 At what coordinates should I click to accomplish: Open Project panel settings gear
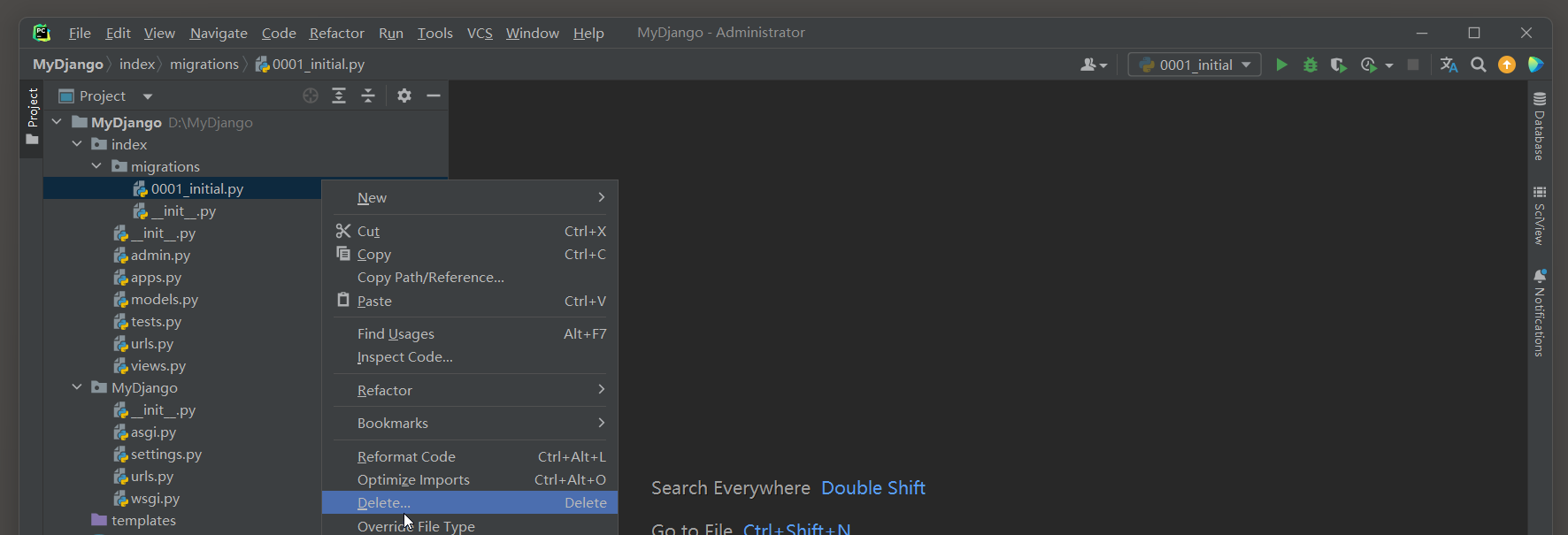(404, 96)
